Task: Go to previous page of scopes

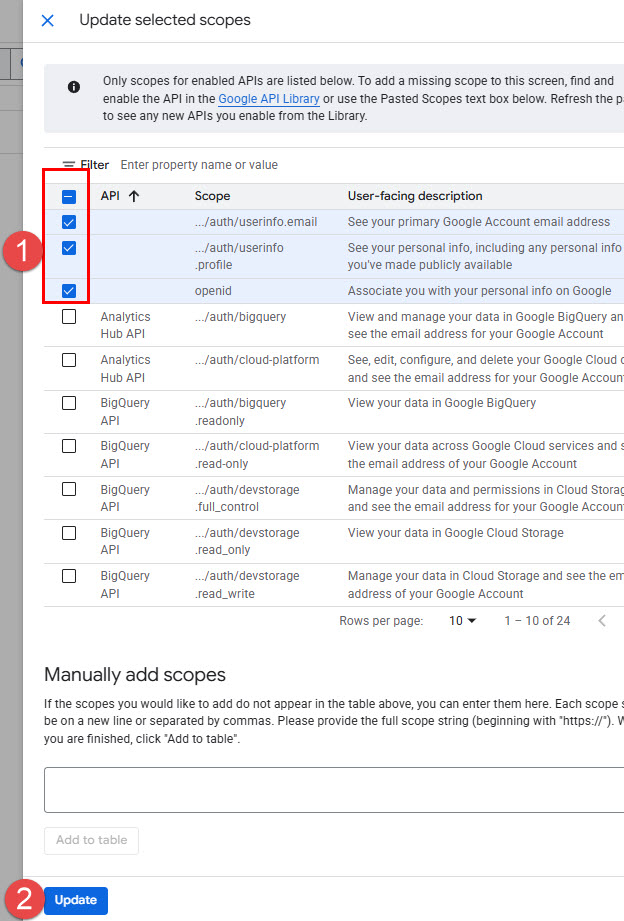Action: tap(602, 621)
